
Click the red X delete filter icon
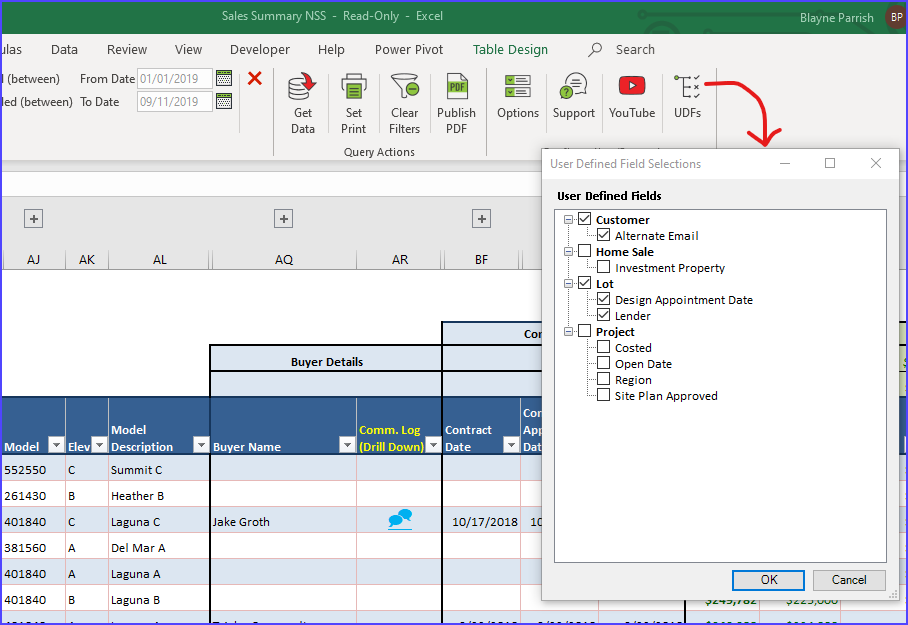253,79
